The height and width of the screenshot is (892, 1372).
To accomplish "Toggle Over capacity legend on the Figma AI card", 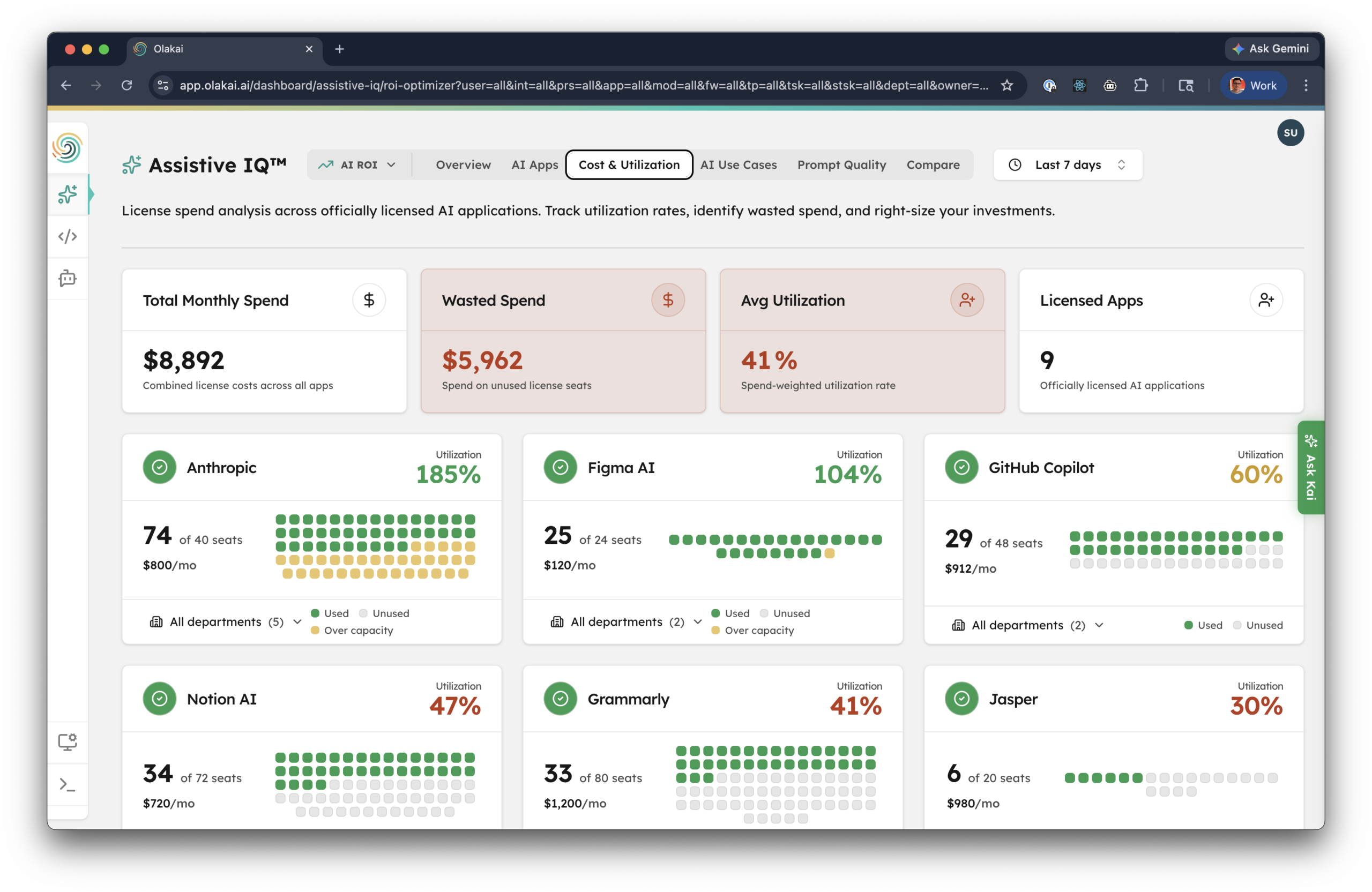I will [x=752, y=631].
